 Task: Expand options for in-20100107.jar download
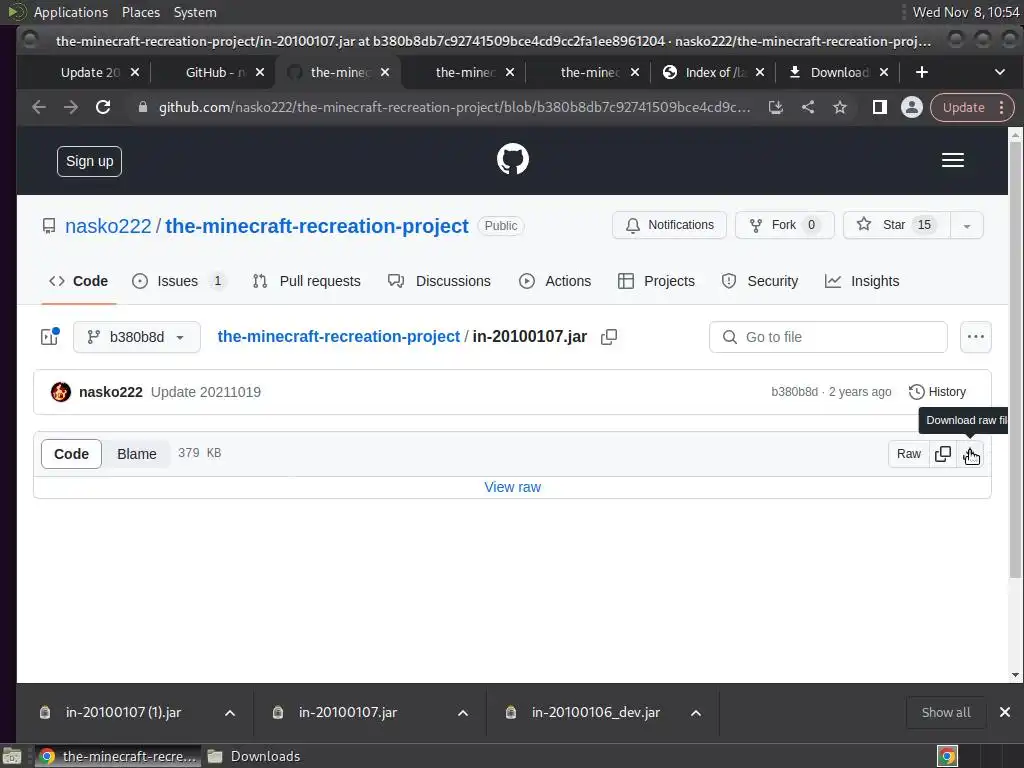tap(463, 712)
